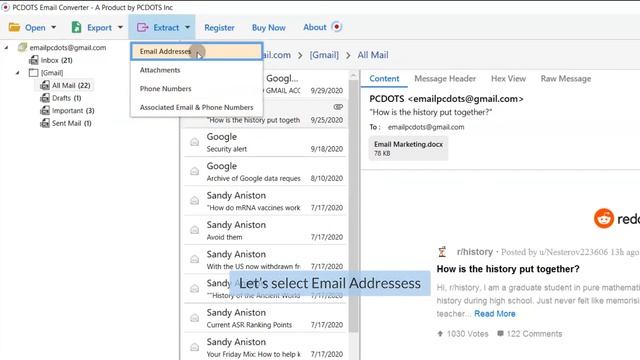640x360 pixels.
Task: Open the Email Marketing.docx attachment
Action: [408, 148]
